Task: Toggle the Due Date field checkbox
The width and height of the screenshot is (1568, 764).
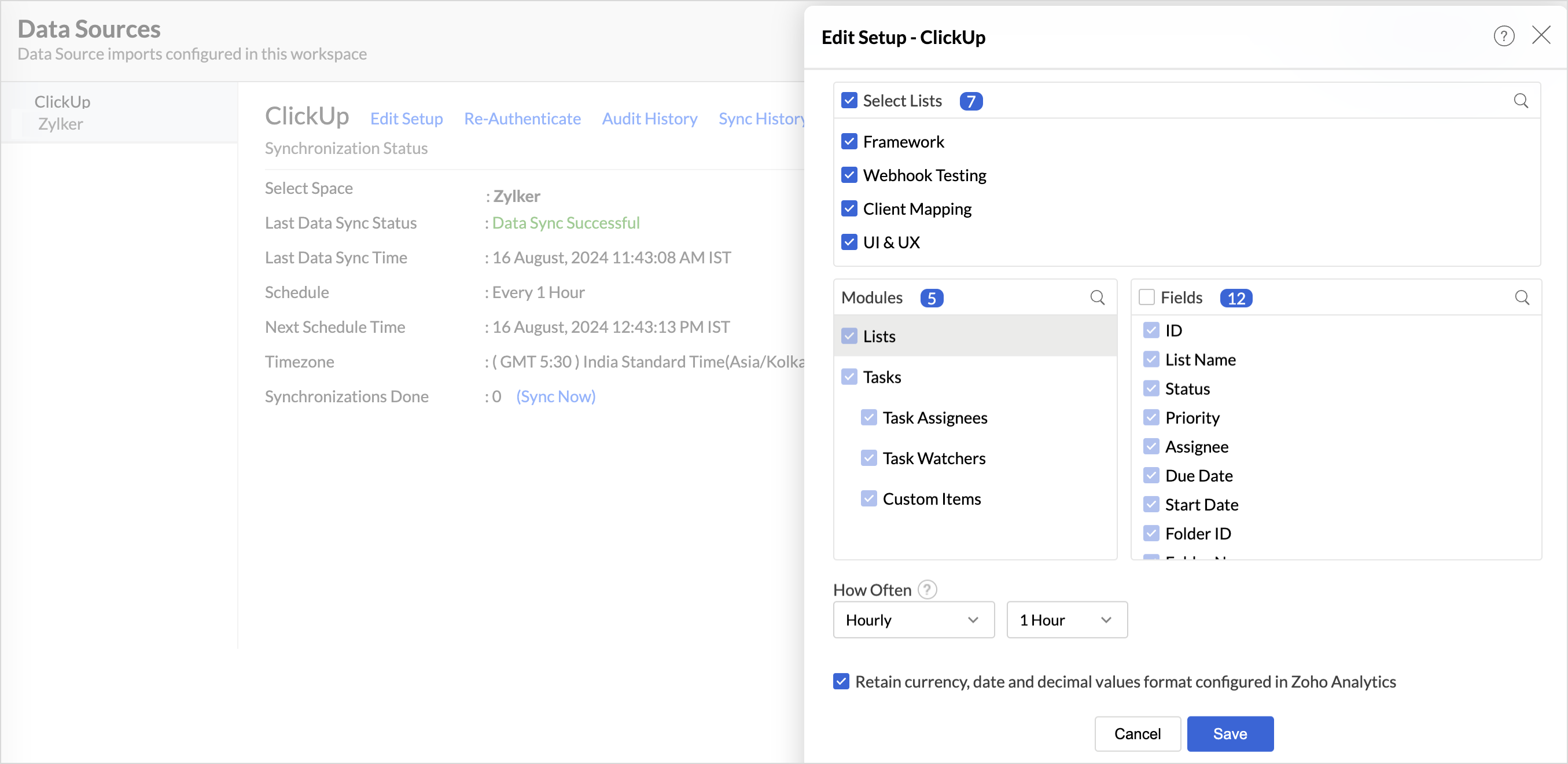Action: pyautogui.click(x=1151, y=475)
